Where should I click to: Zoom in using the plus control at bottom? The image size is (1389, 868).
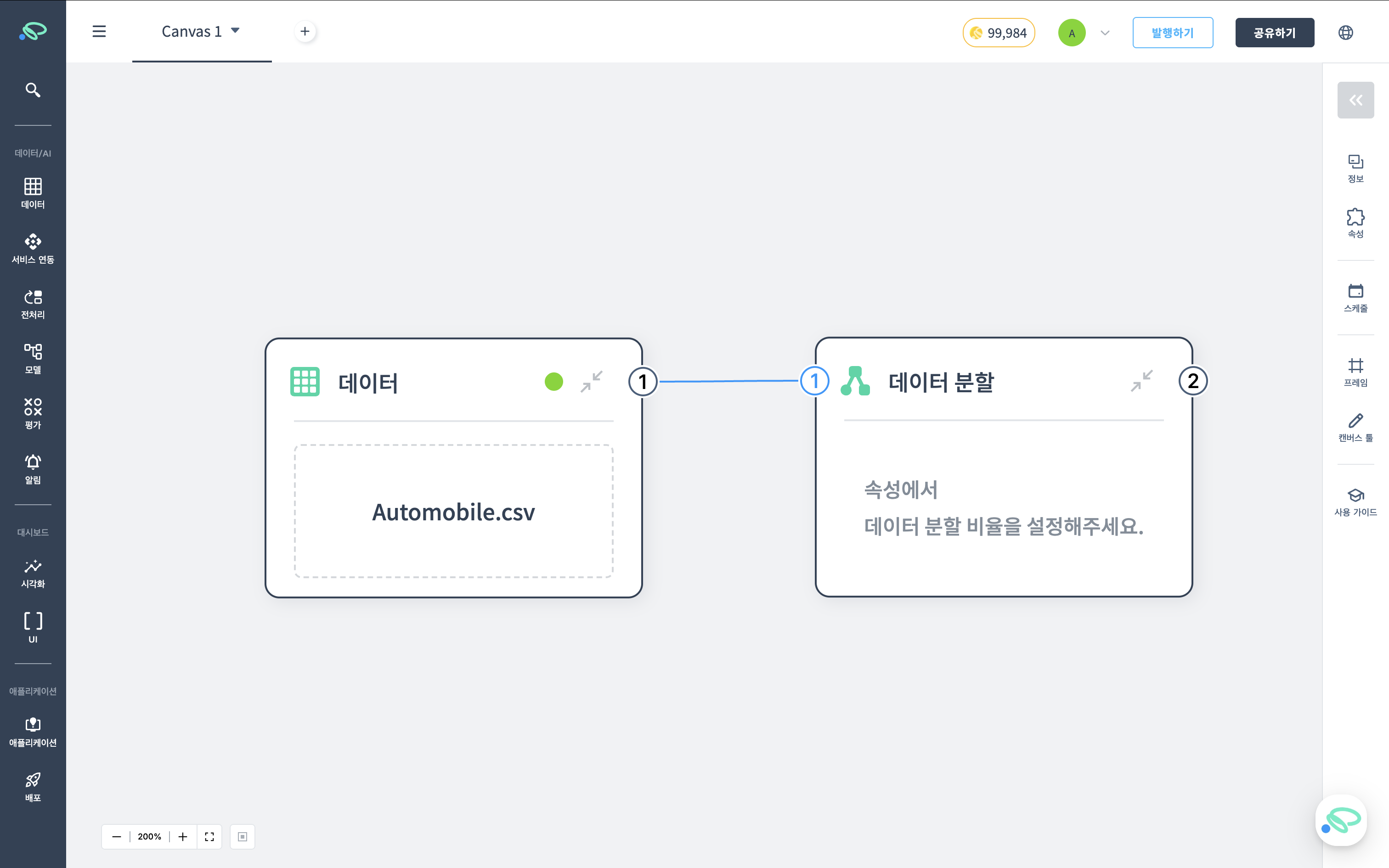pyautogui.click(x=182, y=836)
